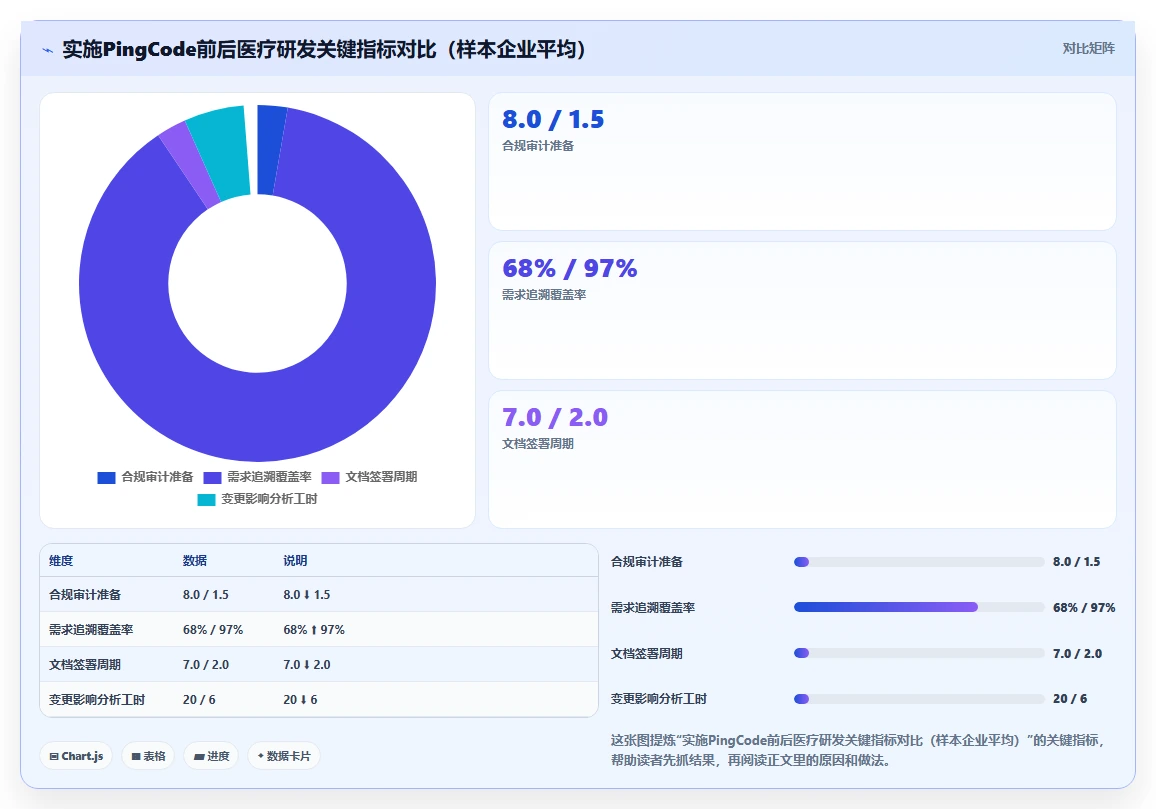Click the 对比矩阵 label in header
Screen dimensions: 1156x809
tap(1088, 49)
